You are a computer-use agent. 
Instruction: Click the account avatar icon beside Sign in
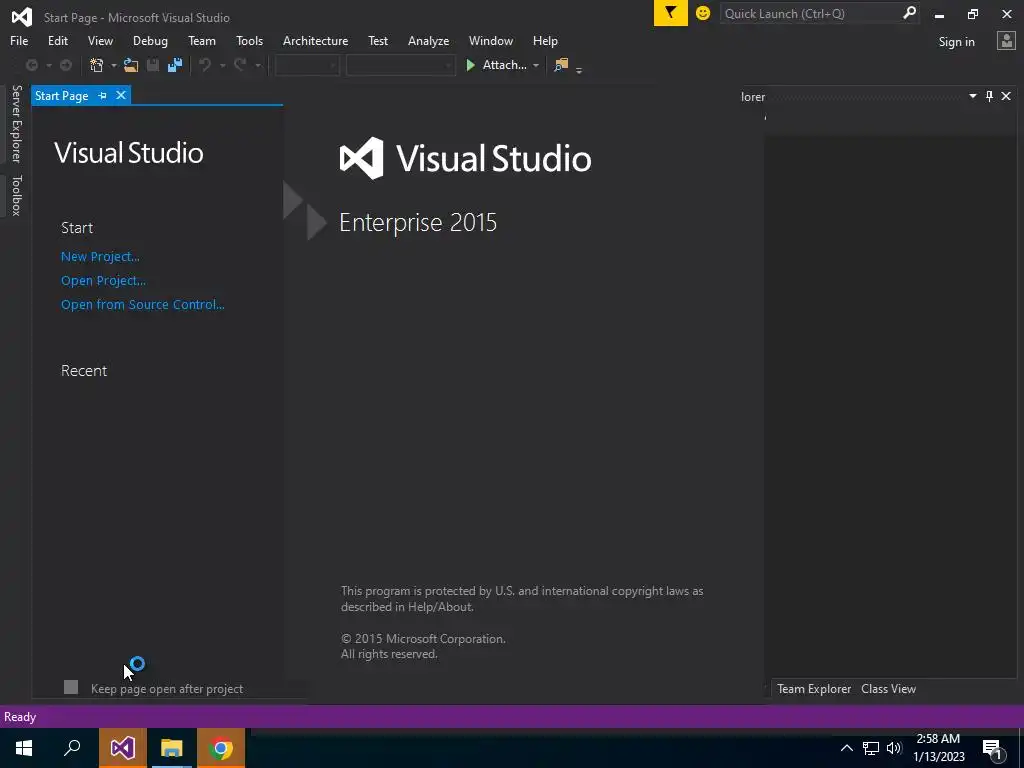pyautogui.click(x=1006, y=41)
